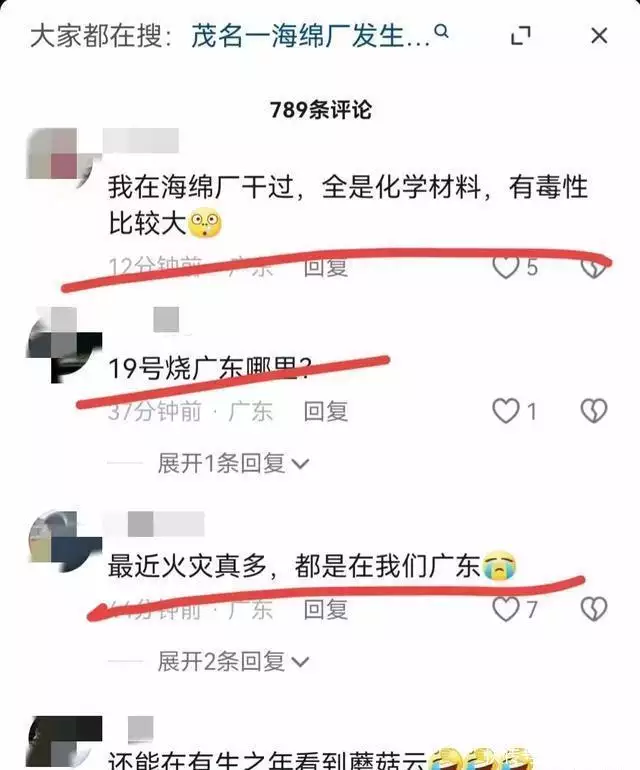The width and height of the screenshot is (640, 770).
Task: Close the comments panel
Action: coord(599,36)
